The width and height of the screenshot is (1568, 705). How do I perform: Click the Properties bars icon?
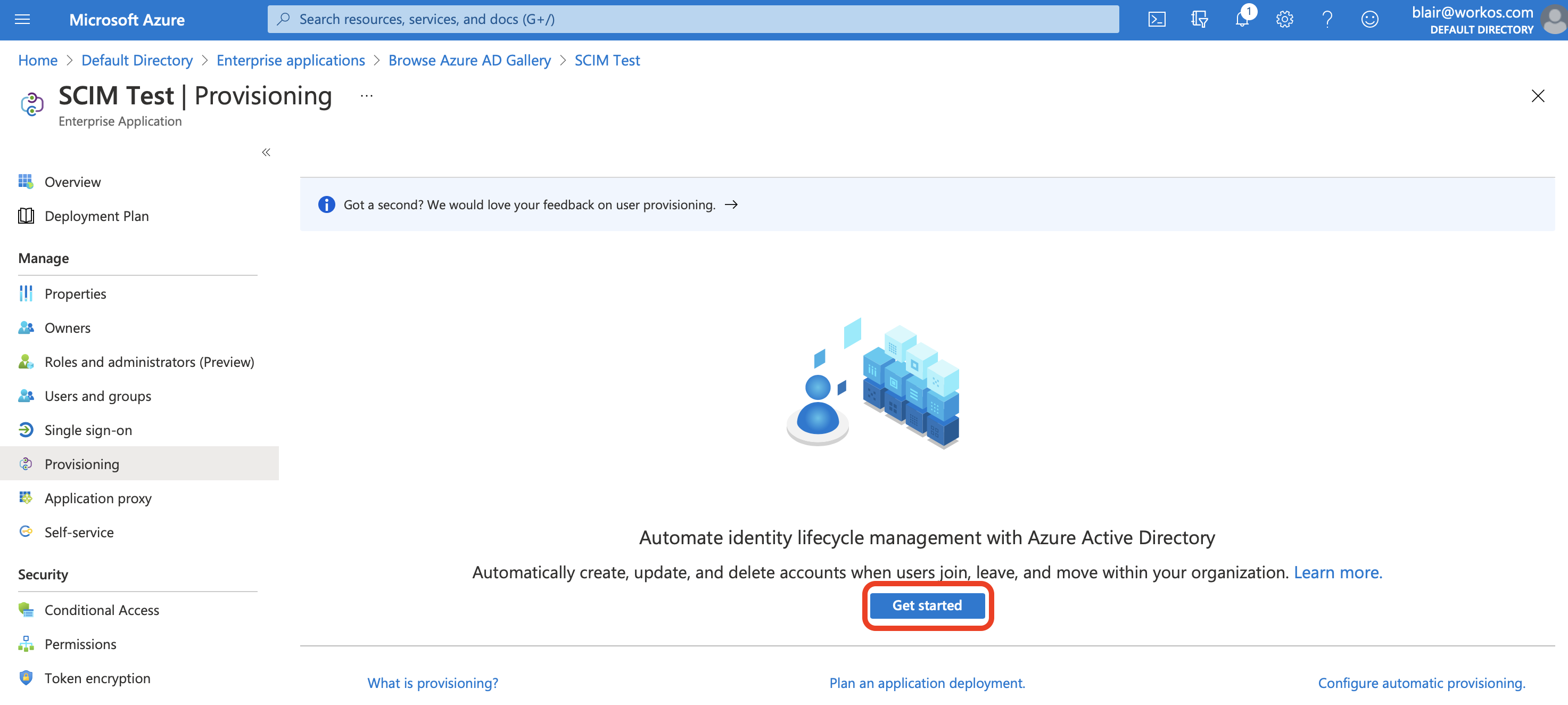point(26,293)
